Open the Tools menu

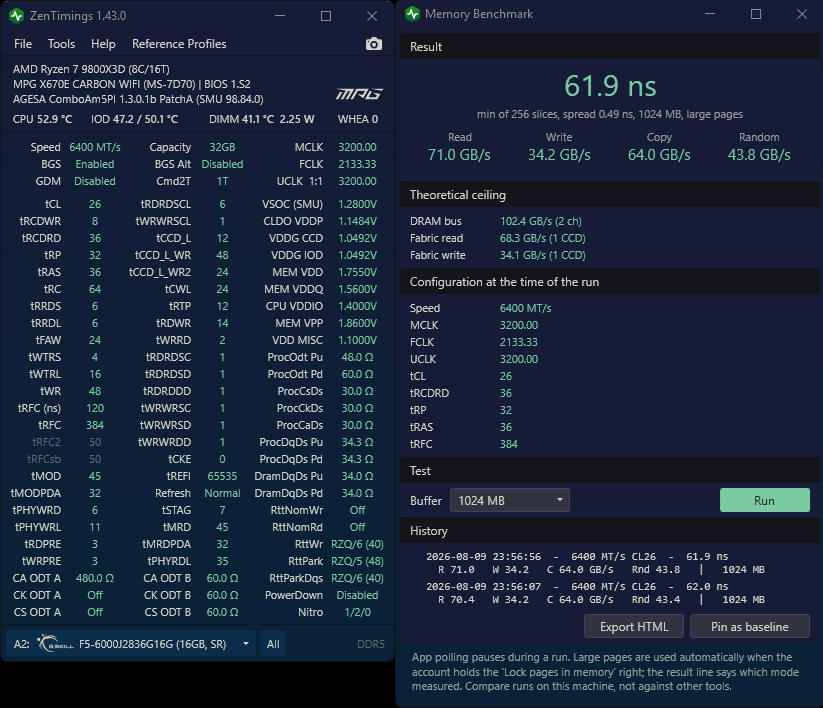(x=61, y=44)
